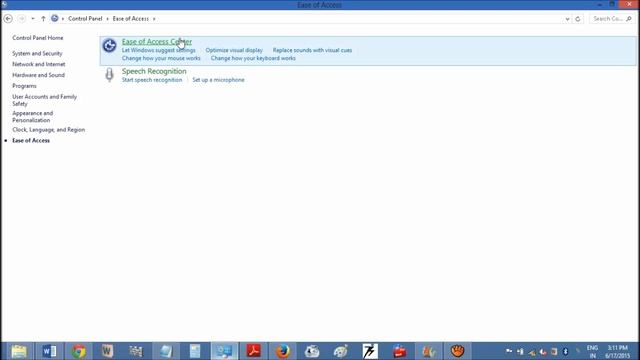Open Change how your mouse works
This screenshot has height=360, width=640.
click(161, 58)
